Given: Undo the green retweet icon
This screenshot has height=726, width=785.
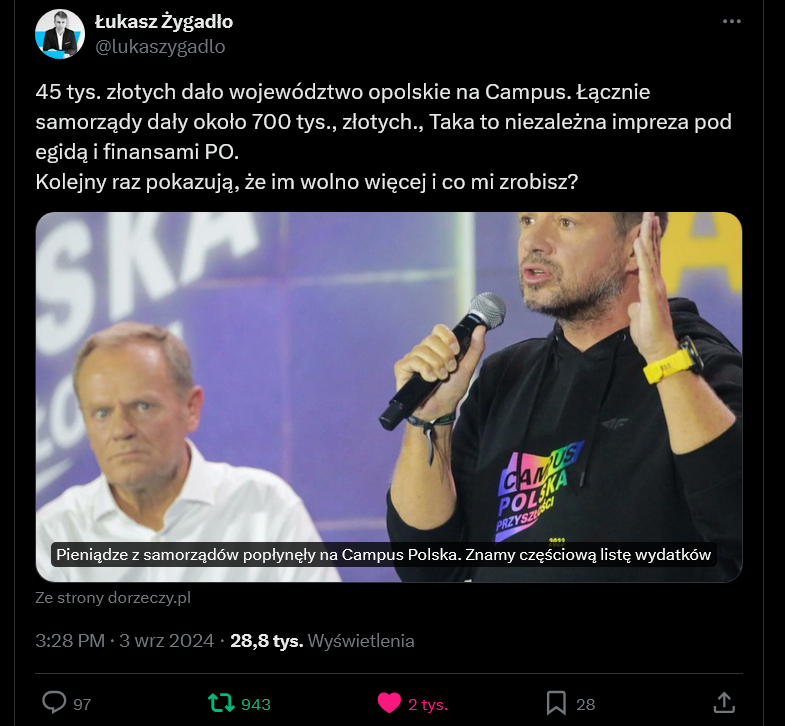Looking at the screenshot, I should (x=221, y=703).
